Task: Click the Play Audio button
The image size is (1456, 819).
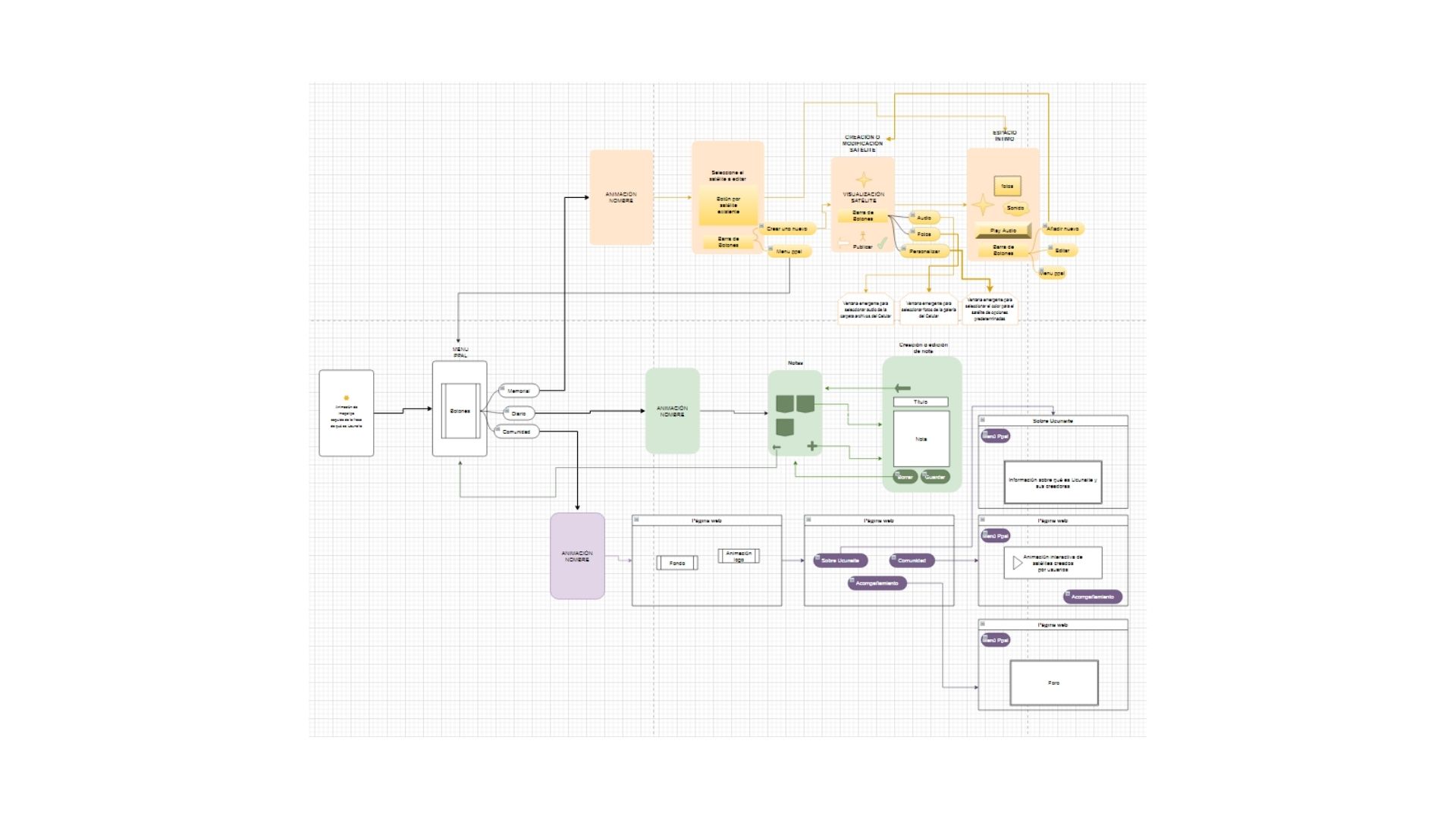Action: point(1003,231)
